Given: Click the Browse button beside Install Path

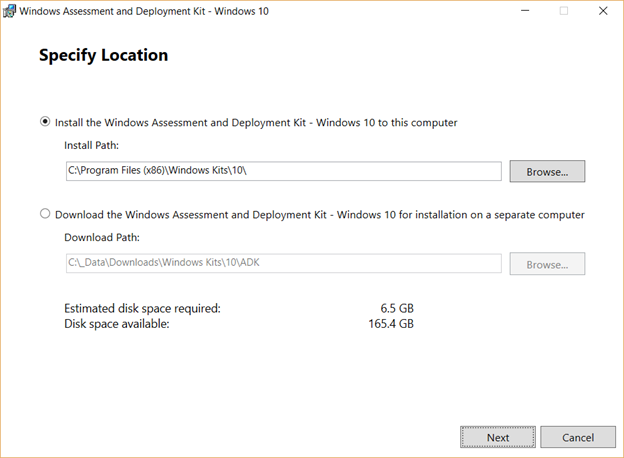Looking at the screenshot, I should click(x=547, y=172).
